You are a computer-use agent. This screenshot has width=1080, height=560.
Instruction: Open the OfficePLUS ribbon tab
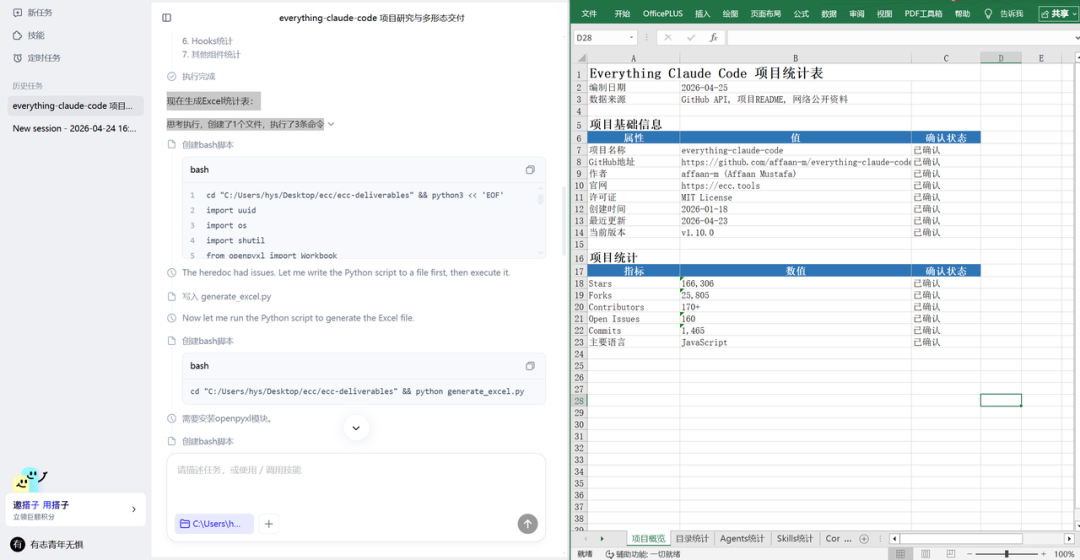click(x=663, y=14)
